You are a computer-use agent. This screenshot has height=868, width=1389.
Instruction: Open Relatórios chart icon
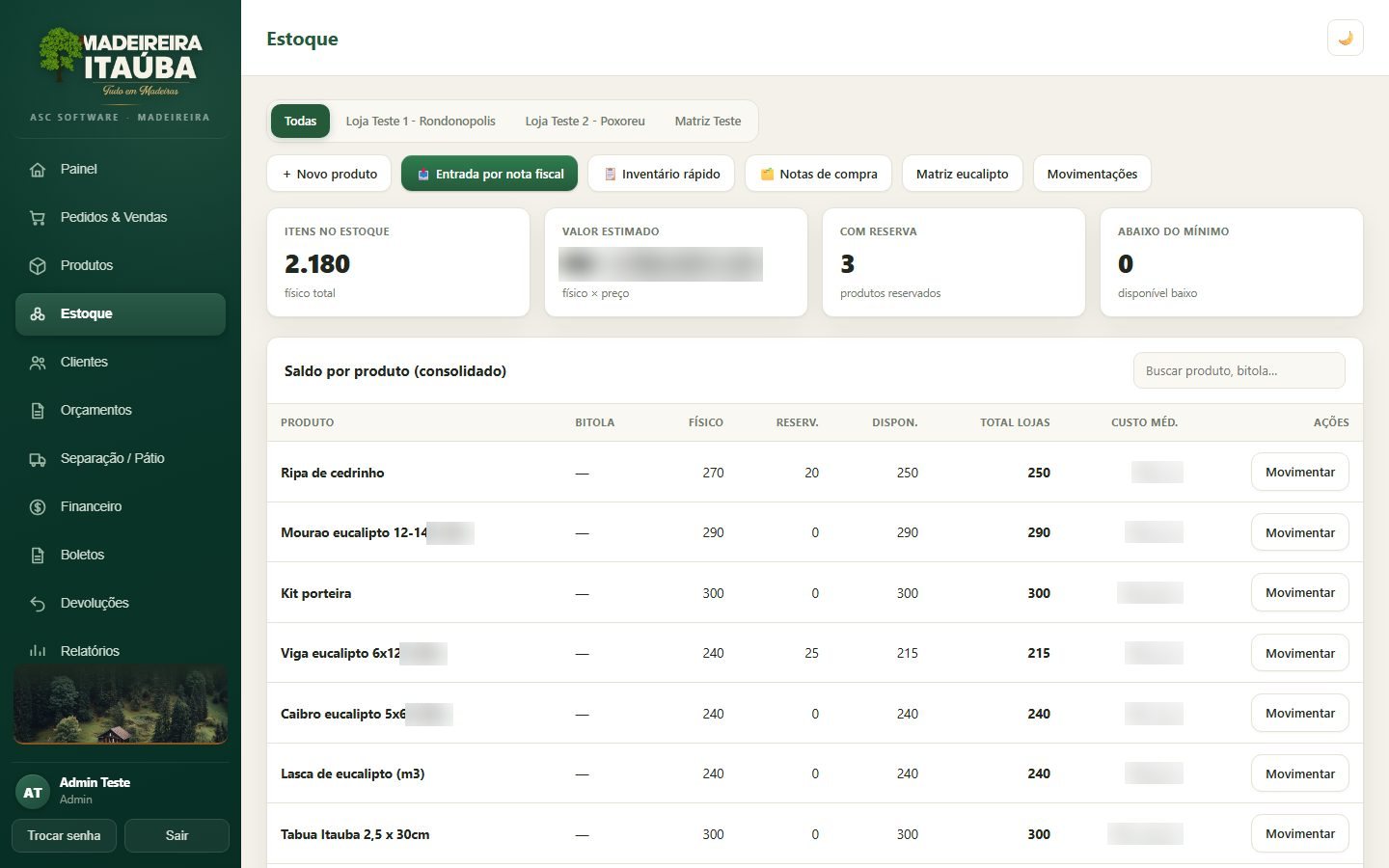click(38, 651)
